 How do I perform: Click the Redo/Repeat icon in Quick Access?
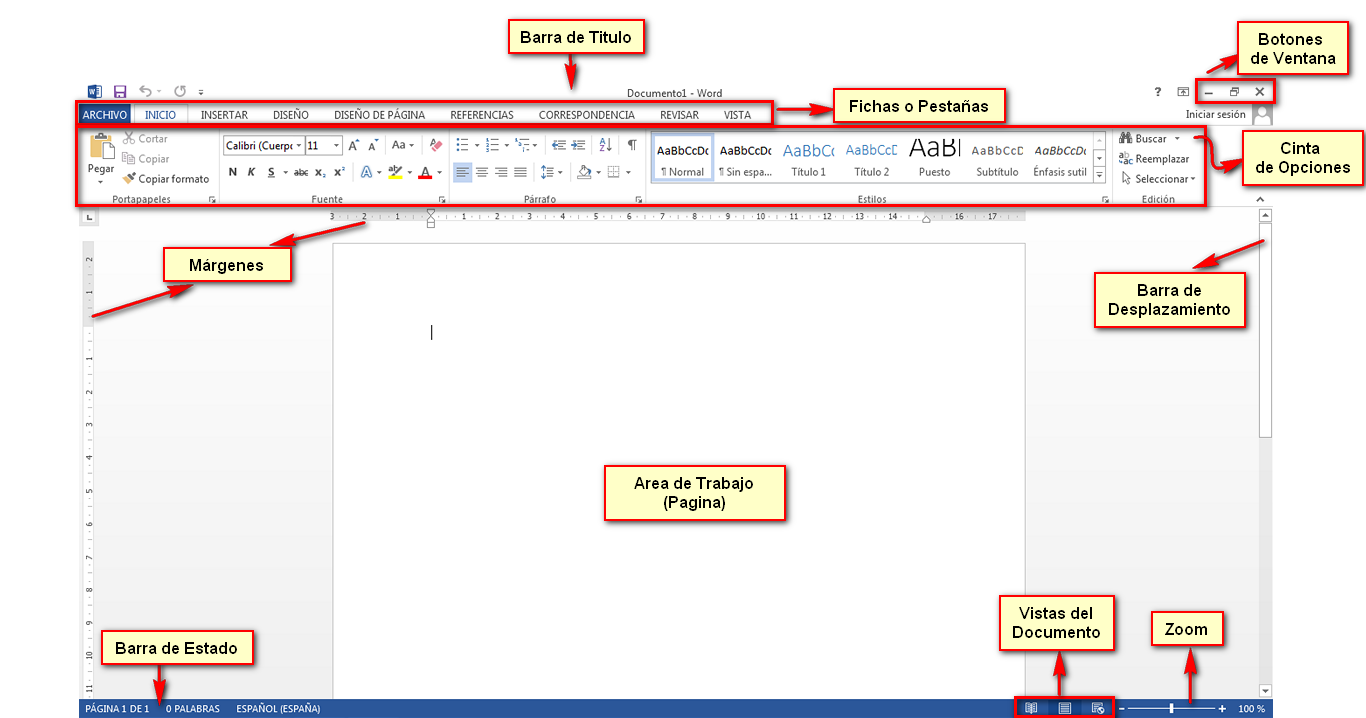tap(180, 91)
